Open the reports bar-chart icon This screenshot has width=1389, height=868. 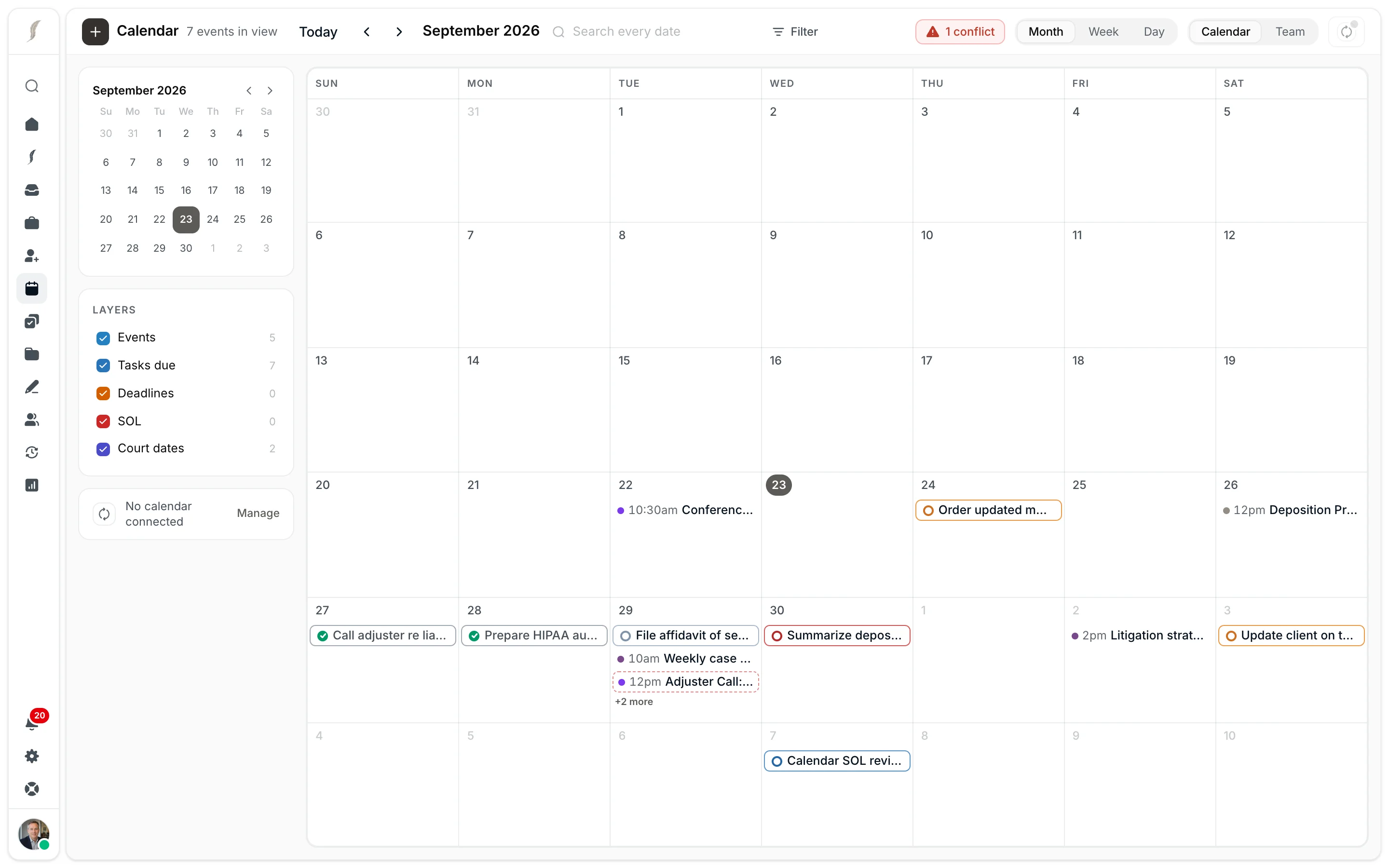pyautogui.click(x=32, y=485)
